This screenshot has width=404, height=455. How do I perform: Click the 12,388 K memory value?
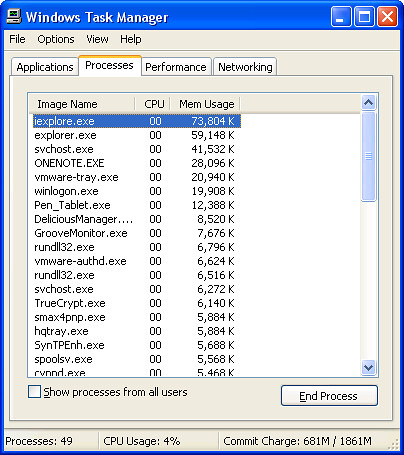[x=213, y=205]
